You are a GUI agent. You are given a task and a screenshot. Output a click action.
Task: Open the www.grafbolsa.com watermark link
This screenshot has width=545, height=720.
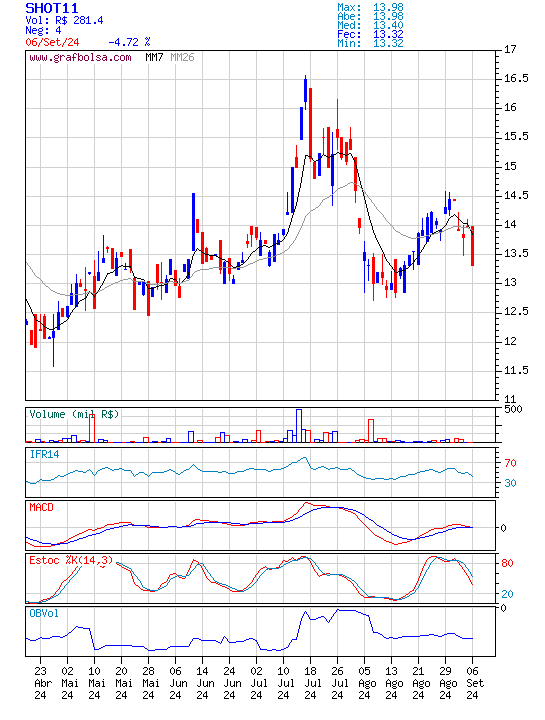click(x=80, y=57)
